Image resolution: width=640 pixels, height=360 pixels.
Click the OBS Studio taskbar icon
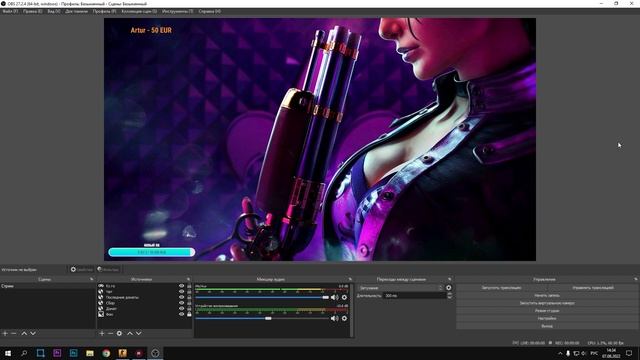[x=155, y=353]
